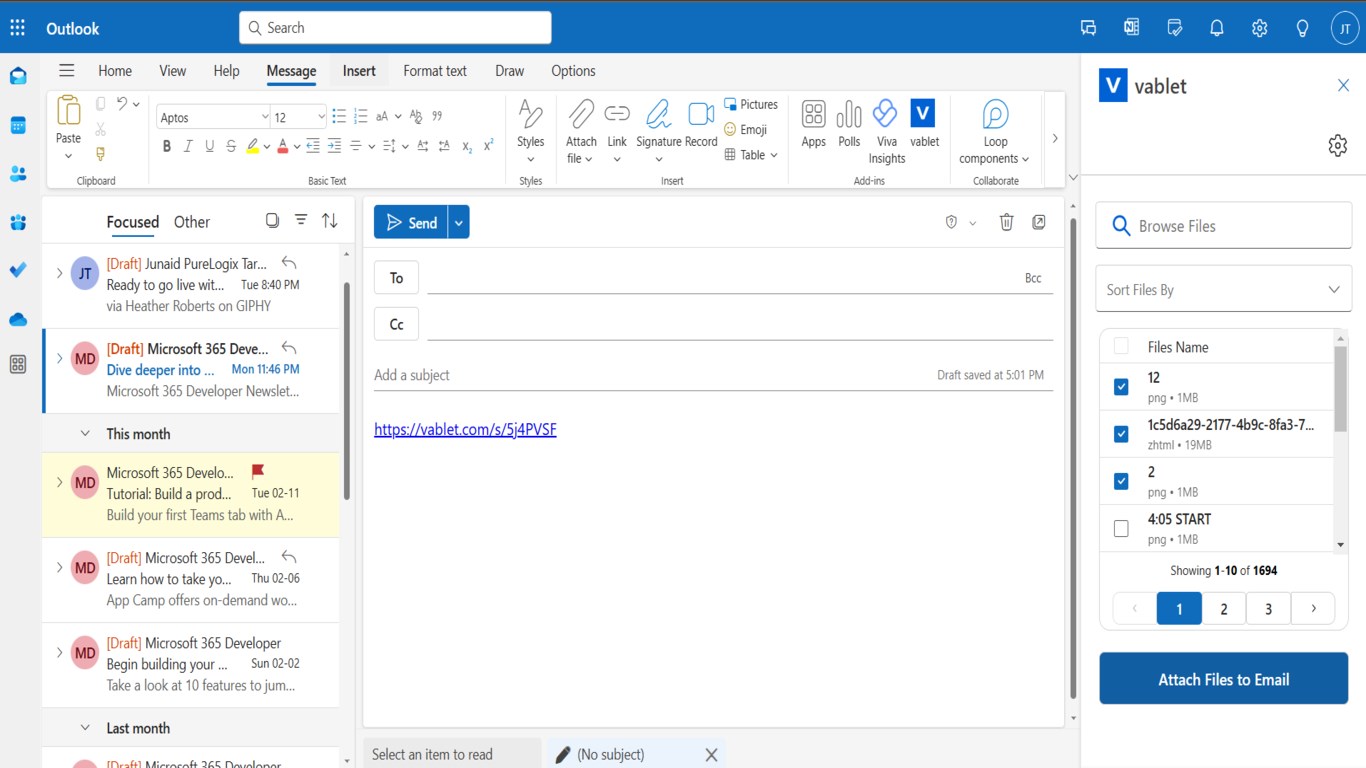Switch to the Other inbox tab
Viewport: 1366px width, 768px height.
pyautogui.click(x=192, y=222)
